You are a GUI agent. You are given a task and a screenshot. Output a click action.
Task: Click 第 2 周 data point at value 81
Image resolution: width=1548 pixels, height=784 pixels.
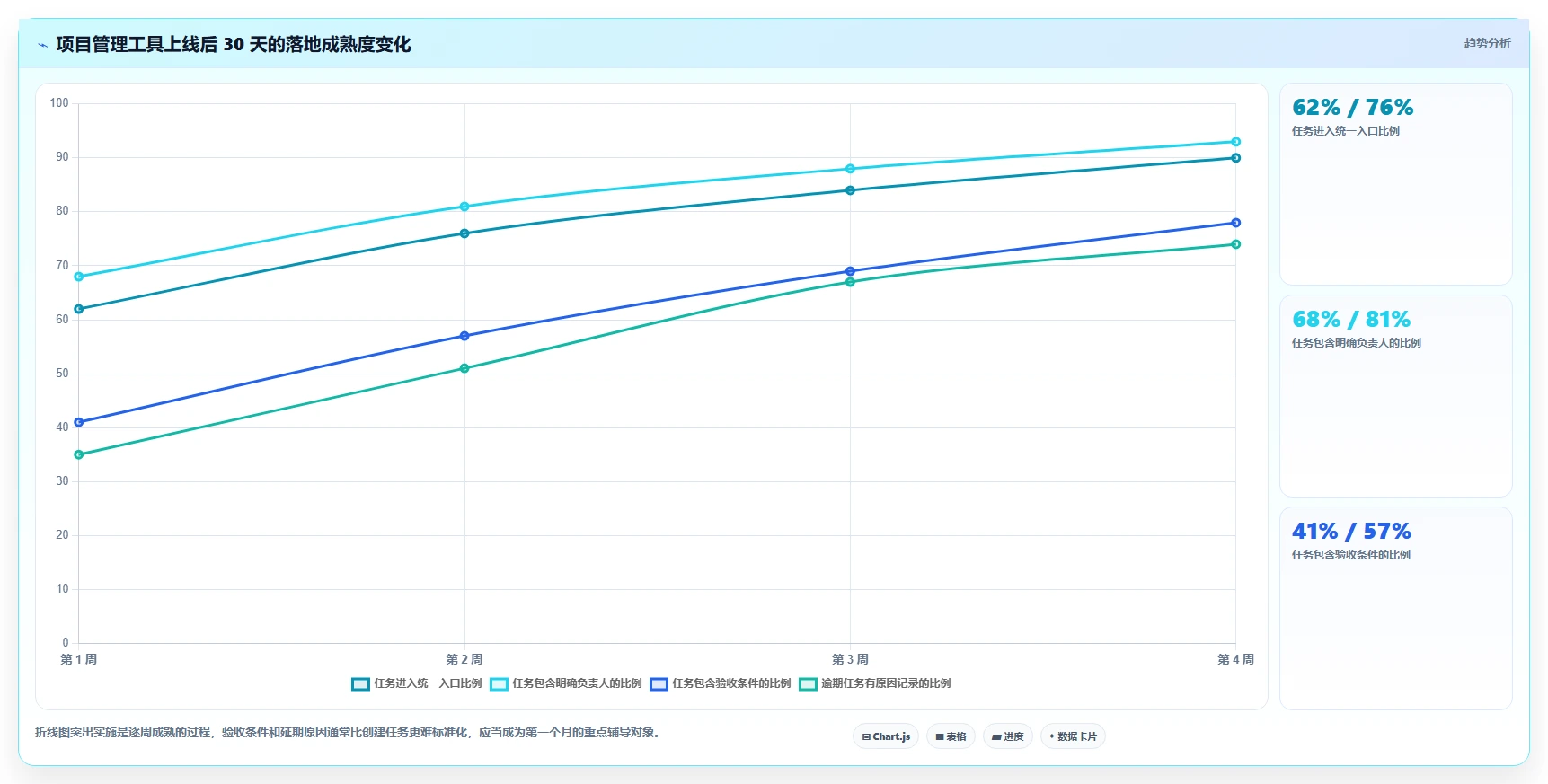click(464, 207)
